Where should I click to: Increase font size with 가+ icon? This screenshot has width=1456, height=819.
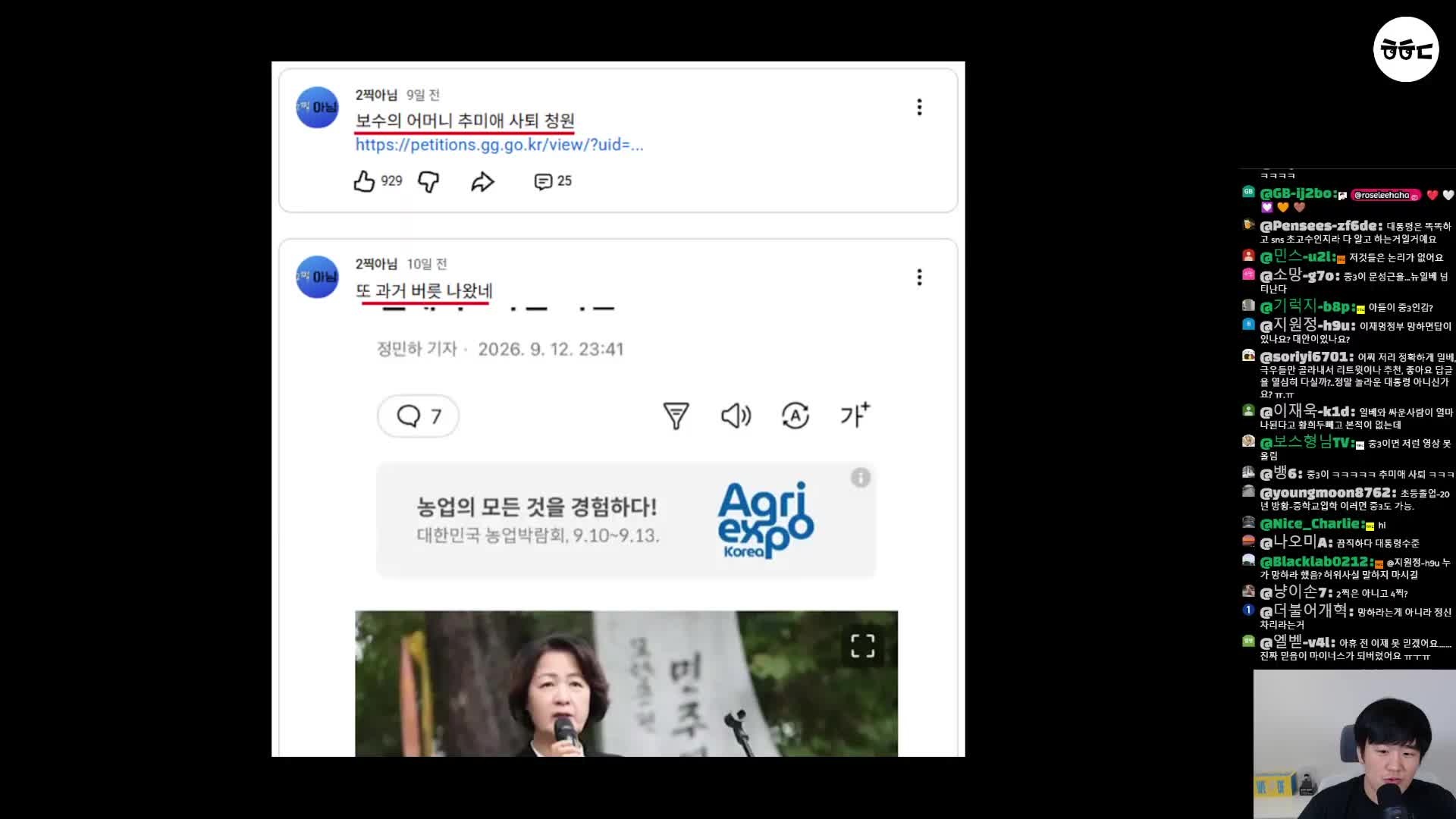pyautogui.click(x=855, y=415)
